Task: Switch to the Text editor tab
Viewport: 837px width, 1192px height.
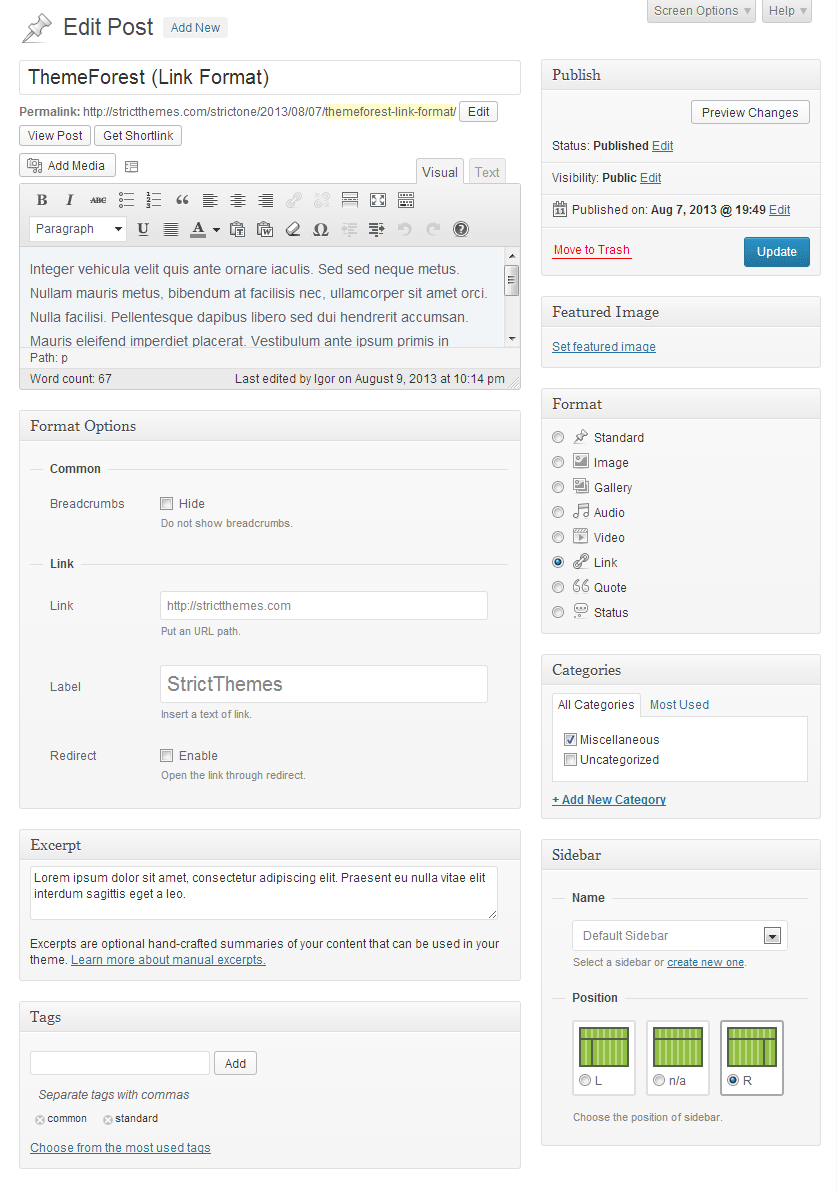Action: [x=487, y=172]
